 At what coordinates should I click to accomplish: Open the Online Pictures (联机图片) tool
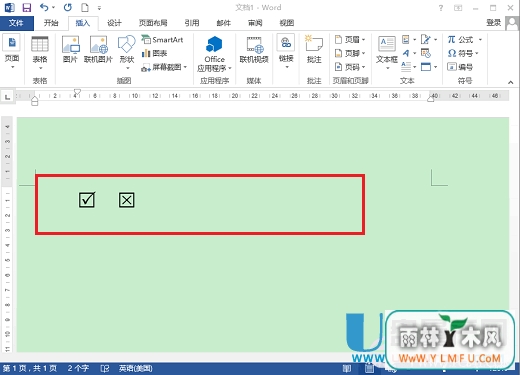98,49
